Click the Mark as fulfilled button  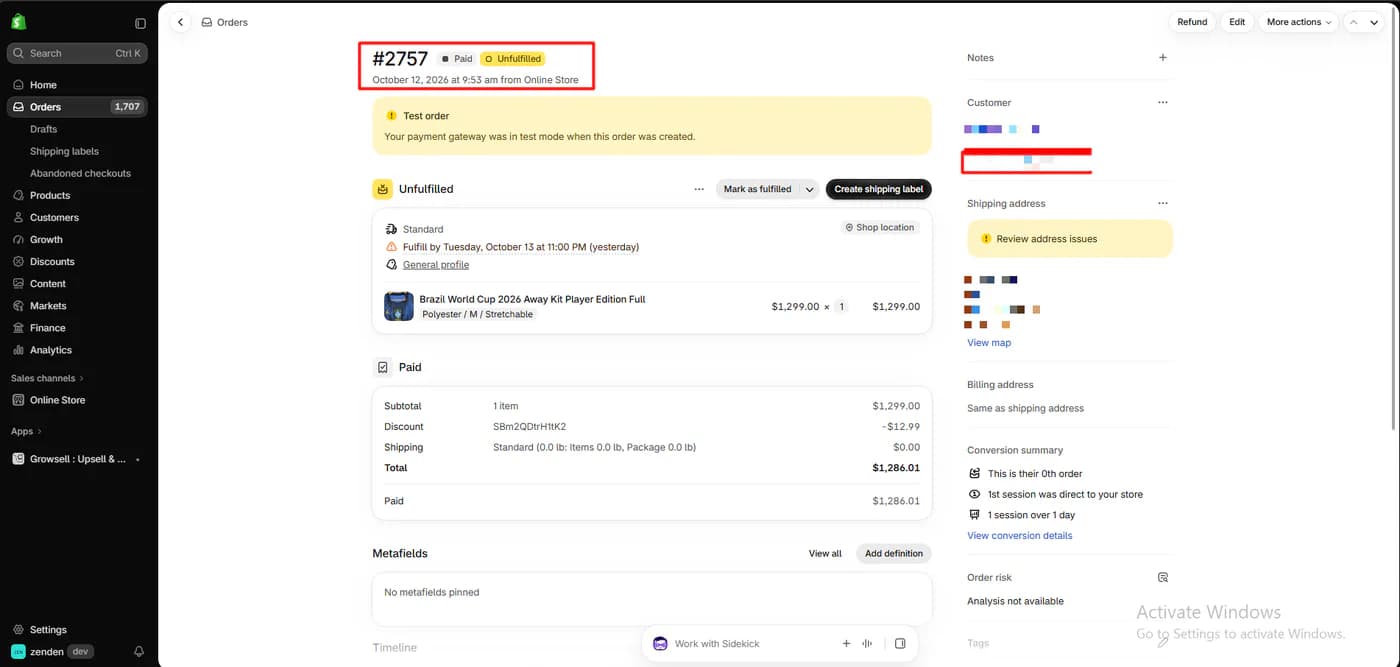point(757,189)
